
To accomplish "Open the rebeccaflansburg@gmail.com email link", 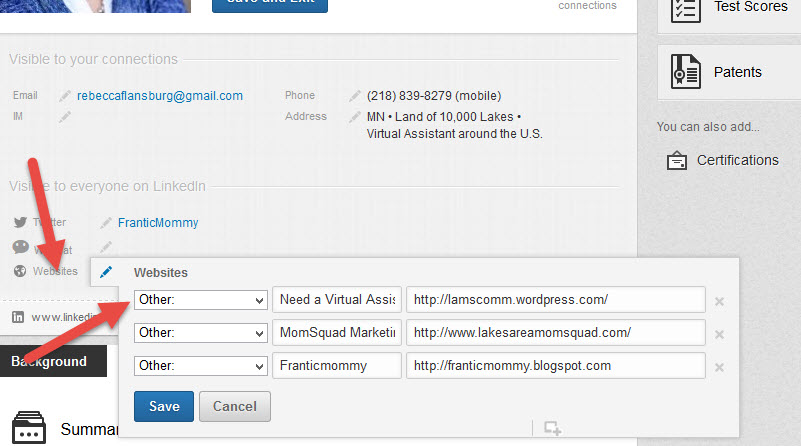I will 160,96.
